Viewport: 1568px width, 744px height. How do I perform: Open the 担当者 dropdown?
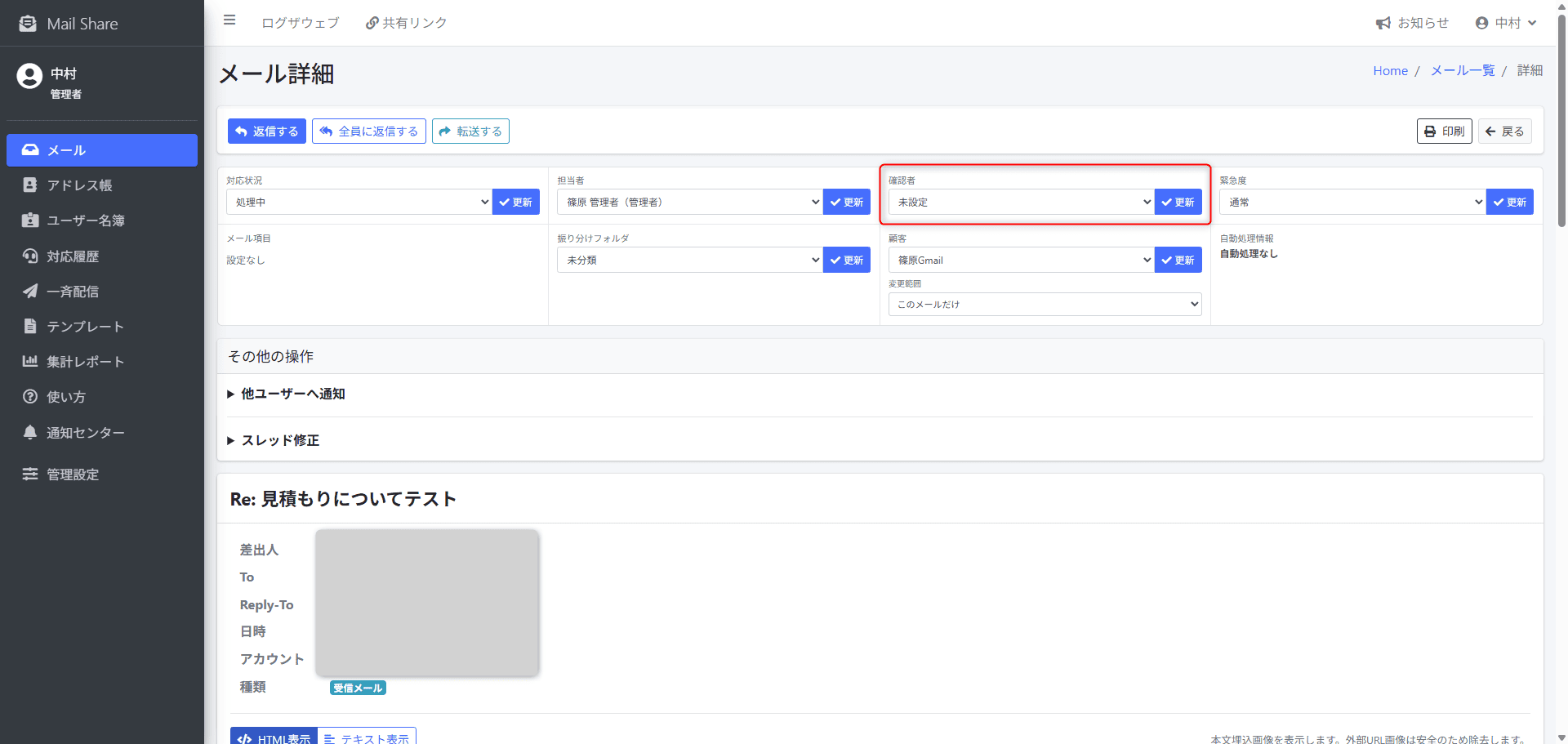click(x=690, y=202)
